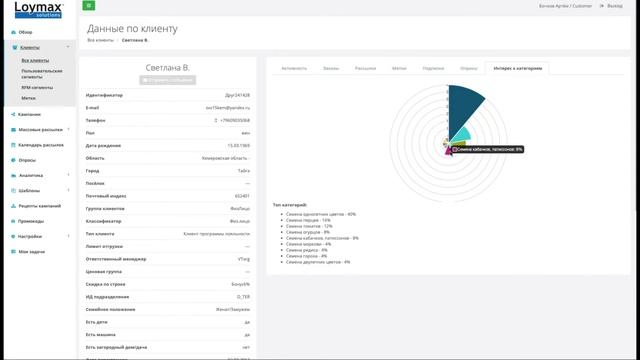640x360 pixels.
Task: Click the green sidebar menu toggle button
Action: (x=89, y=5)
